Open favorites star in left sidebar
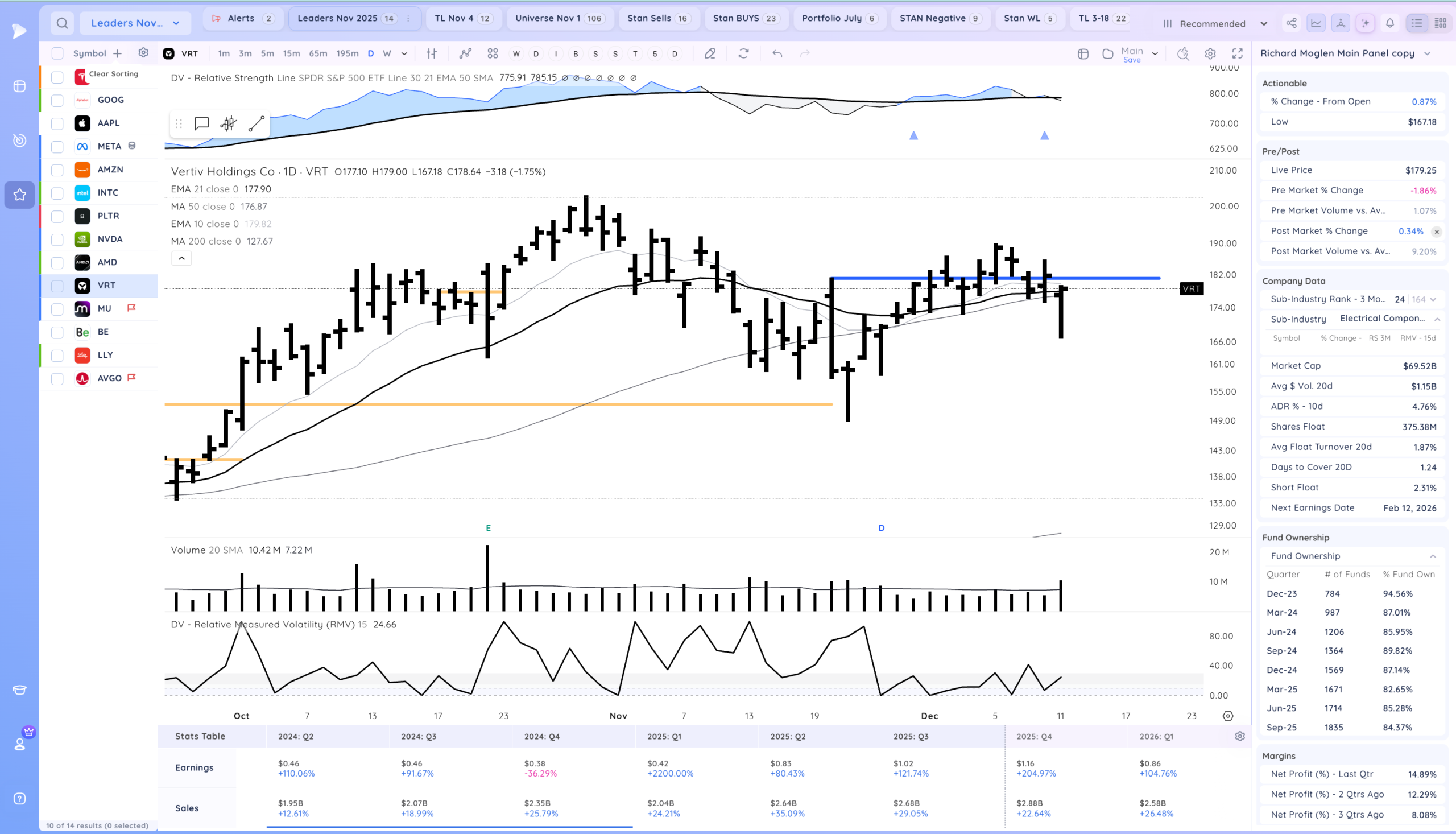1456x834 pixels. (x=19, y=195)
